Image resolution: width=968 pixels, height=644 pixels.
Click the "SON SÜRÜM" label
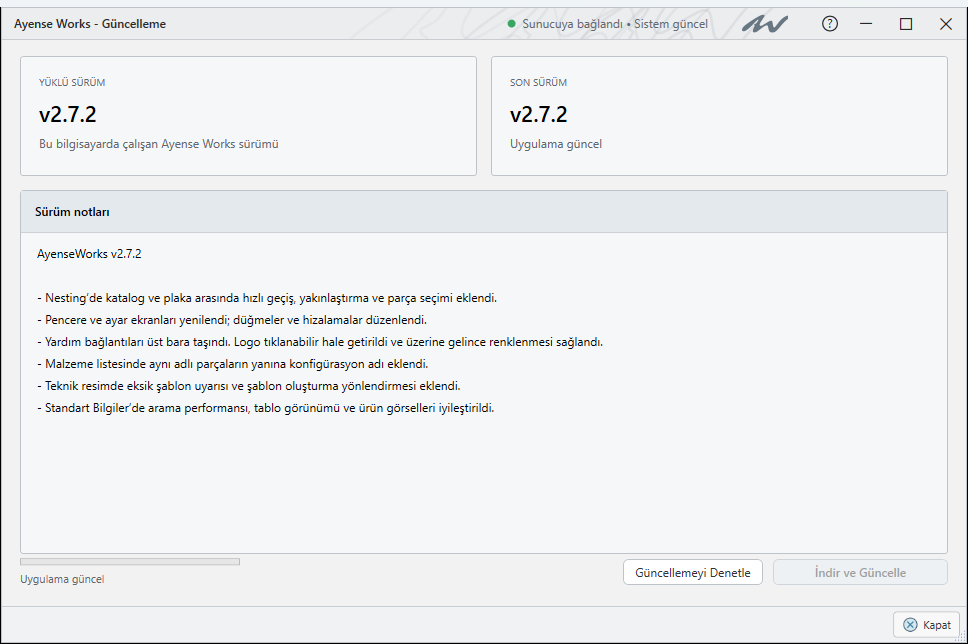tap(538, 83)
